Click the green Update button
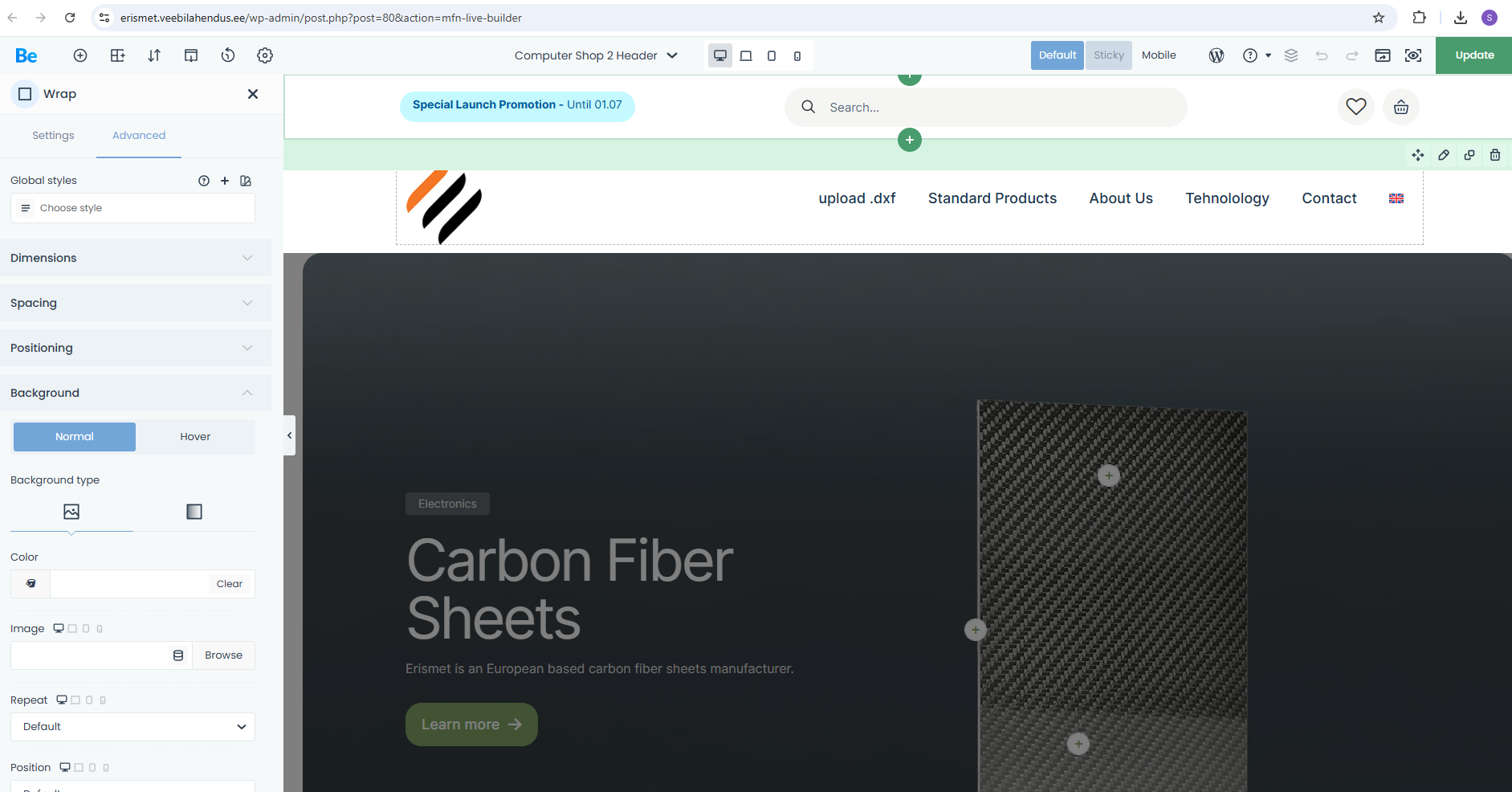The height and width of the screenshot is (792, 1512). point(1474,55)
